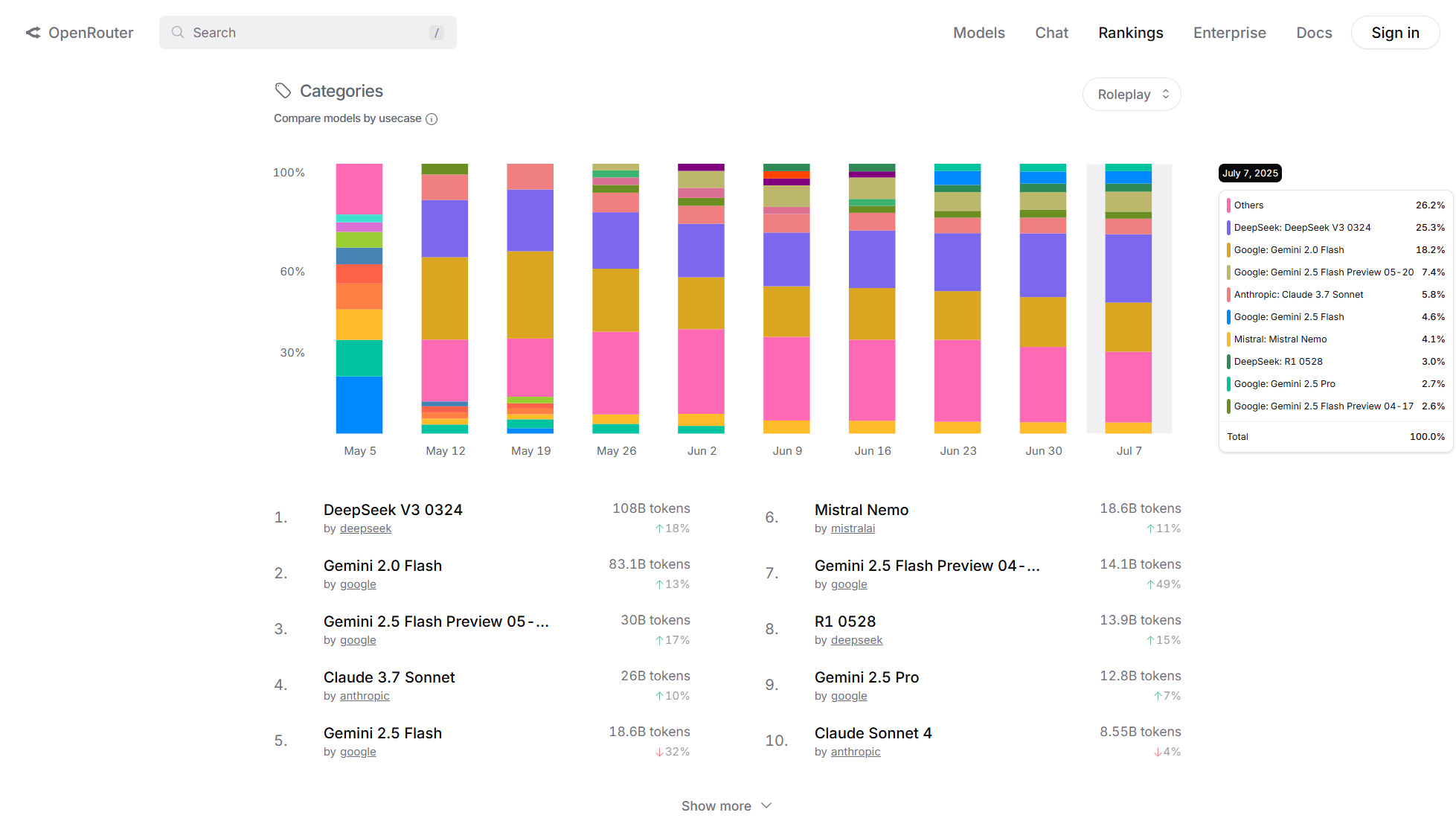Click the up 49% change indicator
This screenshot has width=1456, height=821.
(1164, 584)
